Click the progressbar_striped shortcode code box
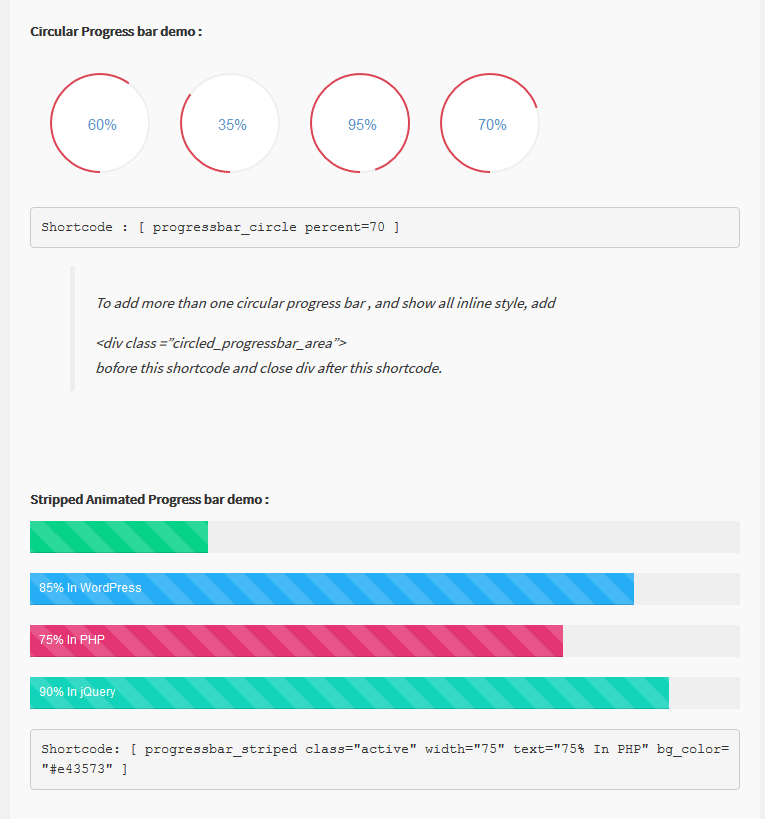This screenshot has height=819, width=765. 385,759
